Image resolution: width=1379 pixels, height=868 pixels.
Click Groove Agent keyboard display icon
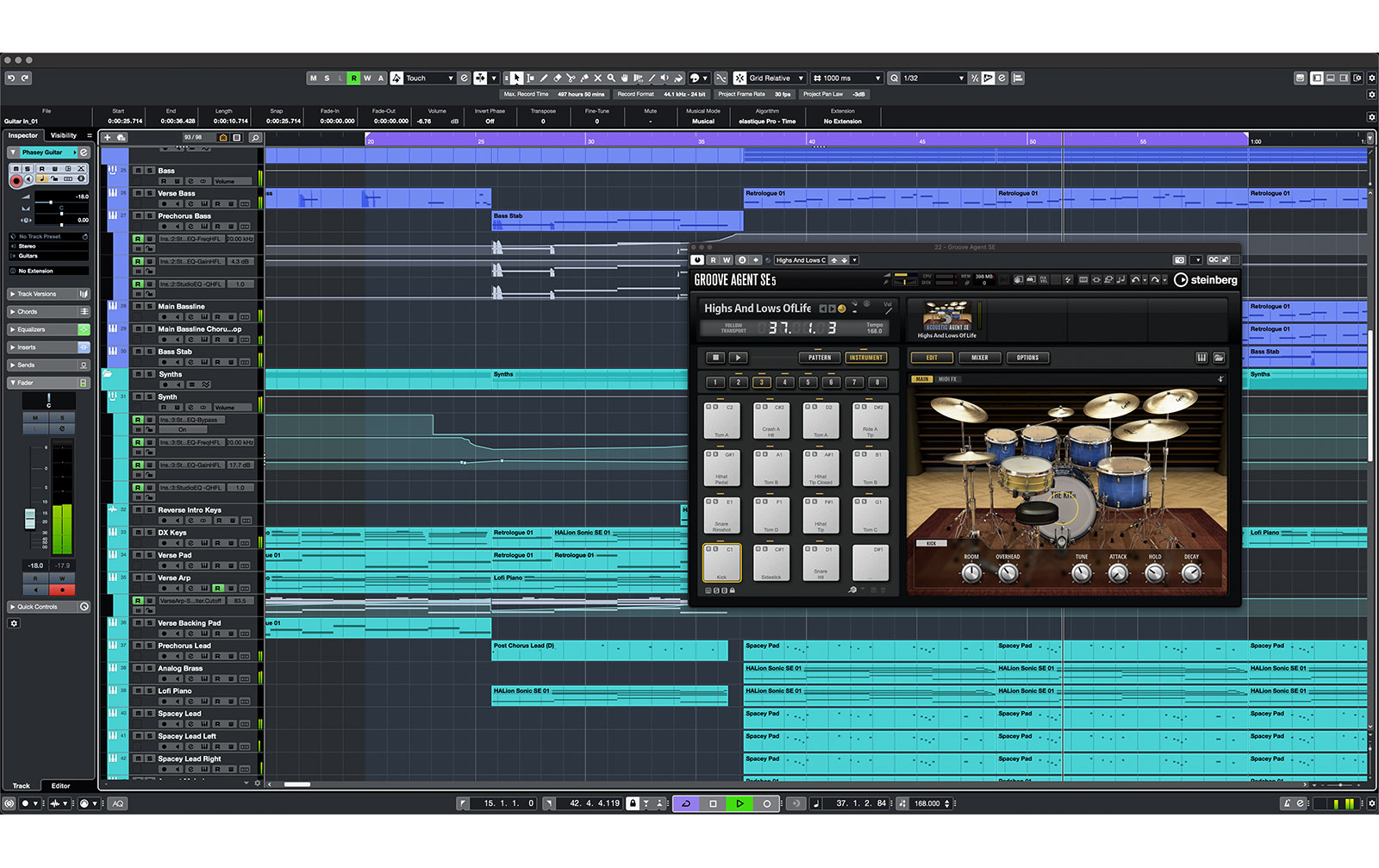pyautogui.click(x=1201, y=358)
